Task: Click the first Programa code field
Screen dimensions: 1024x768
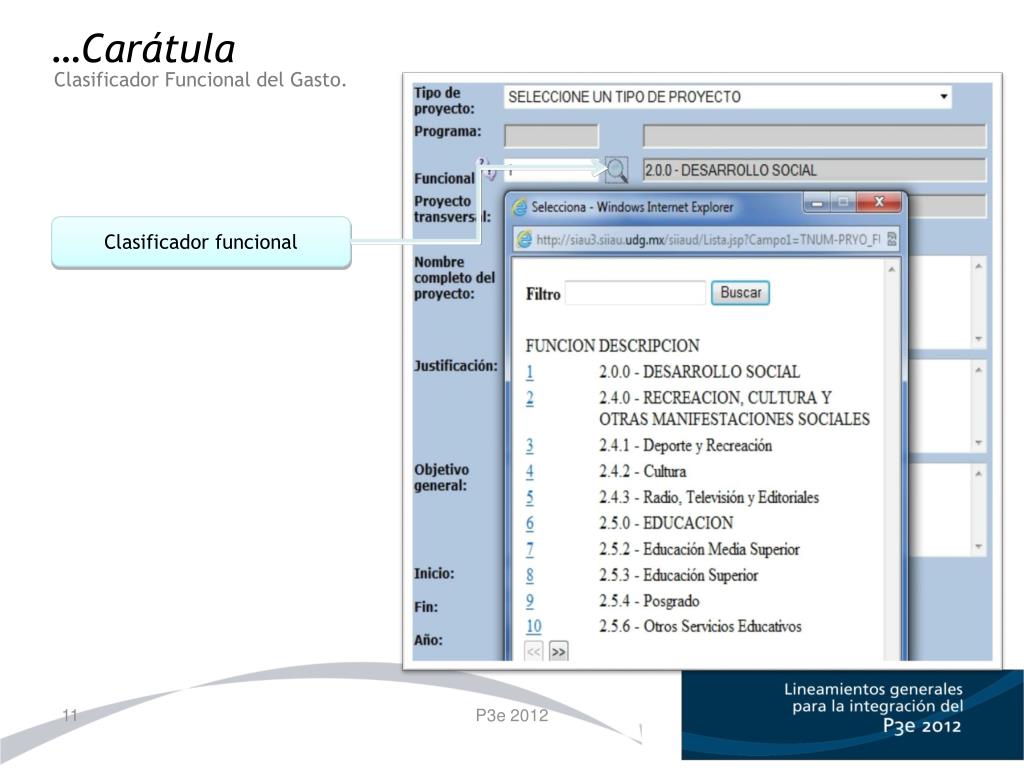Action: [551, 136]
